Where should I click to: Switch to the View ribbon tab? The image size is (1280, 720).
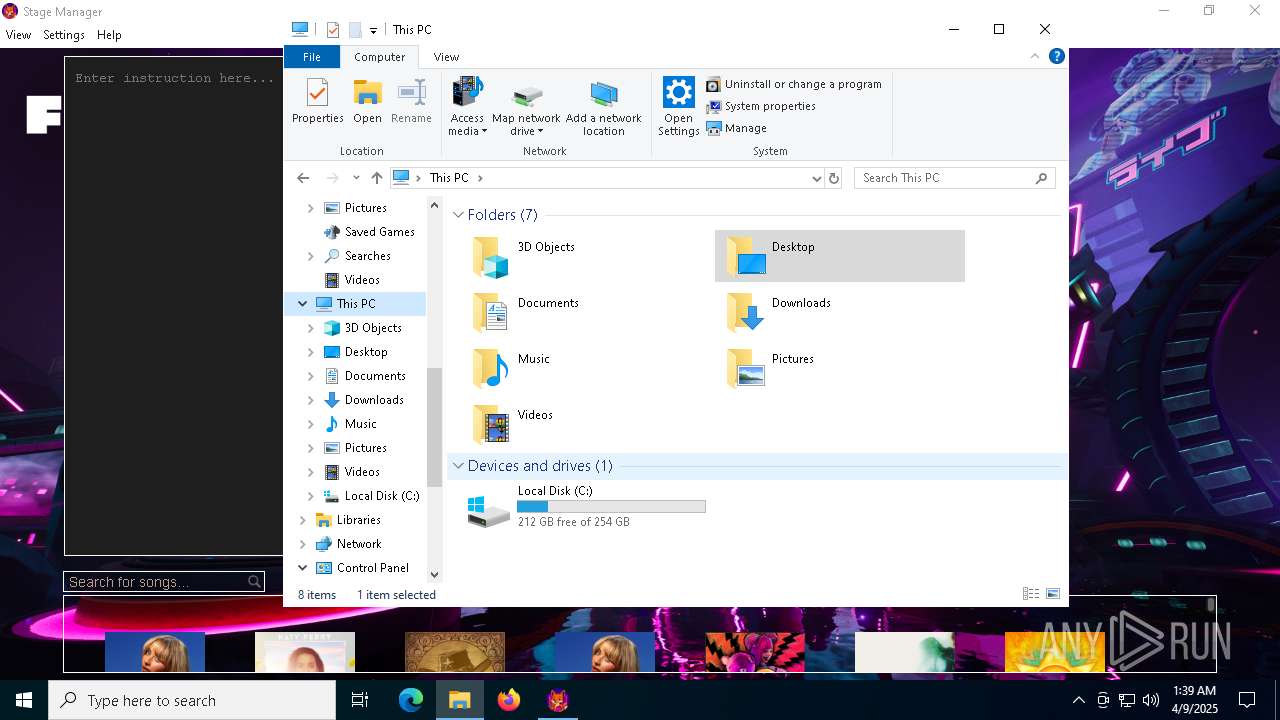point(446,57)
